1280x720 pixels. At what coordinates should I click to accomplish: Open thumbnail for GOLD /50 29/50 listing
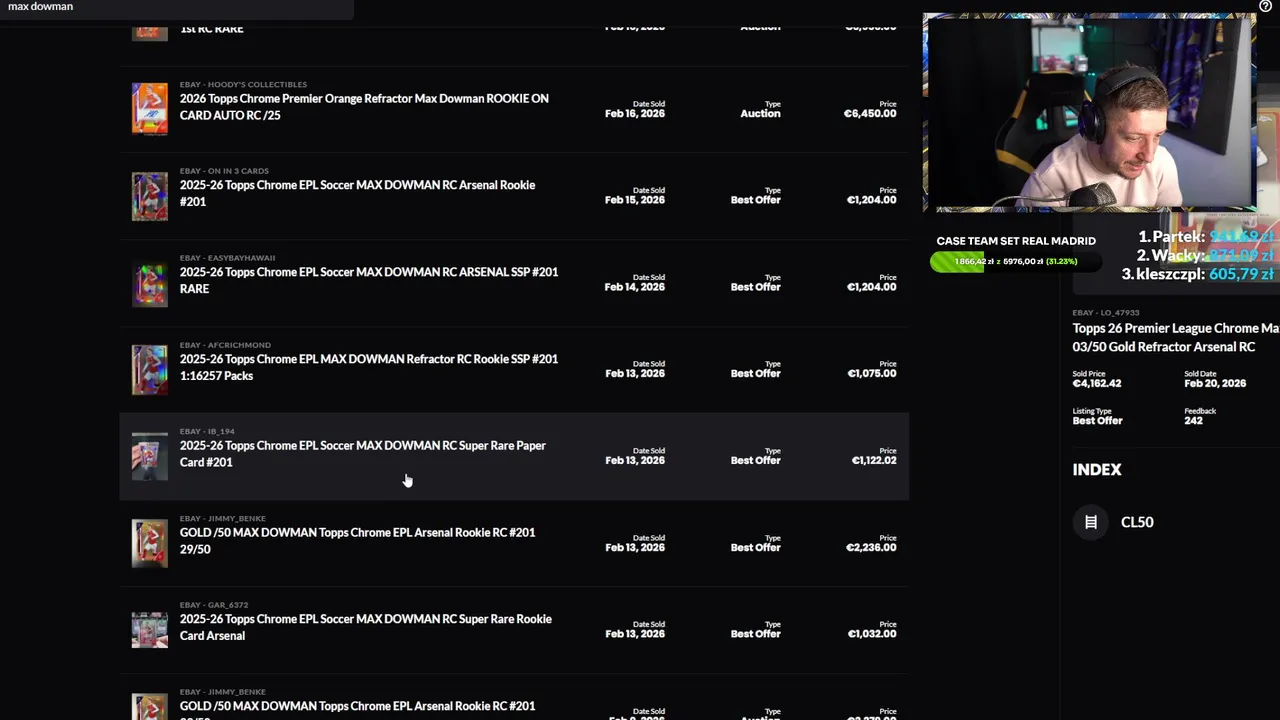click(150, 543)
